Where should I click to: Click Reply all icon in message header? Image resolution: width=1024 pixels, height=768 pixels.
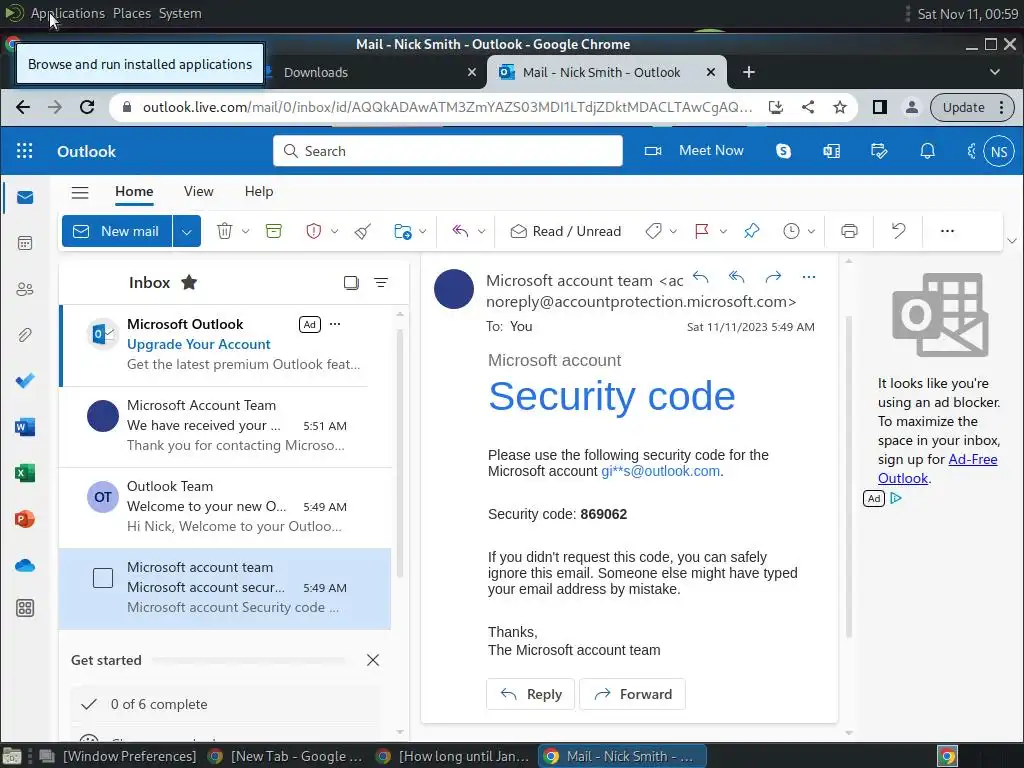737,277
